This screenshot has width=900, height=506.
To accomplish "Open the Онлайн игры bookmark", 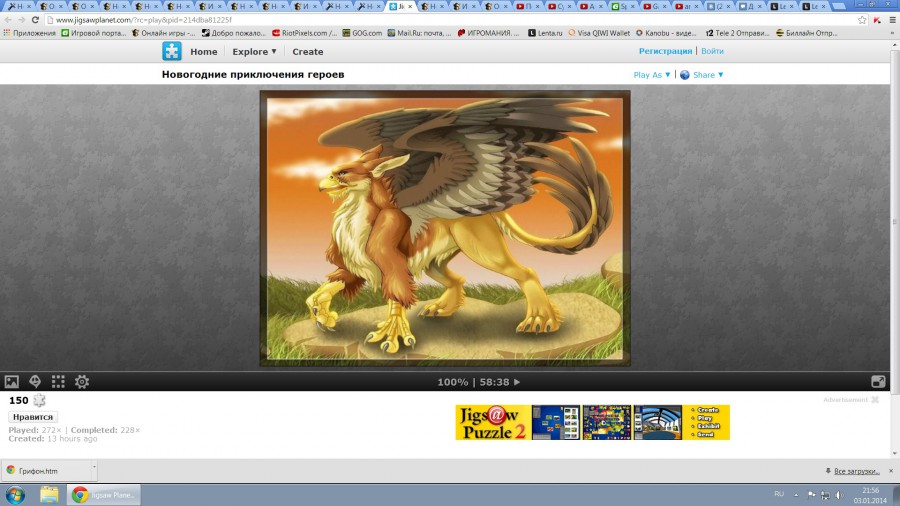I will point(164,33).
